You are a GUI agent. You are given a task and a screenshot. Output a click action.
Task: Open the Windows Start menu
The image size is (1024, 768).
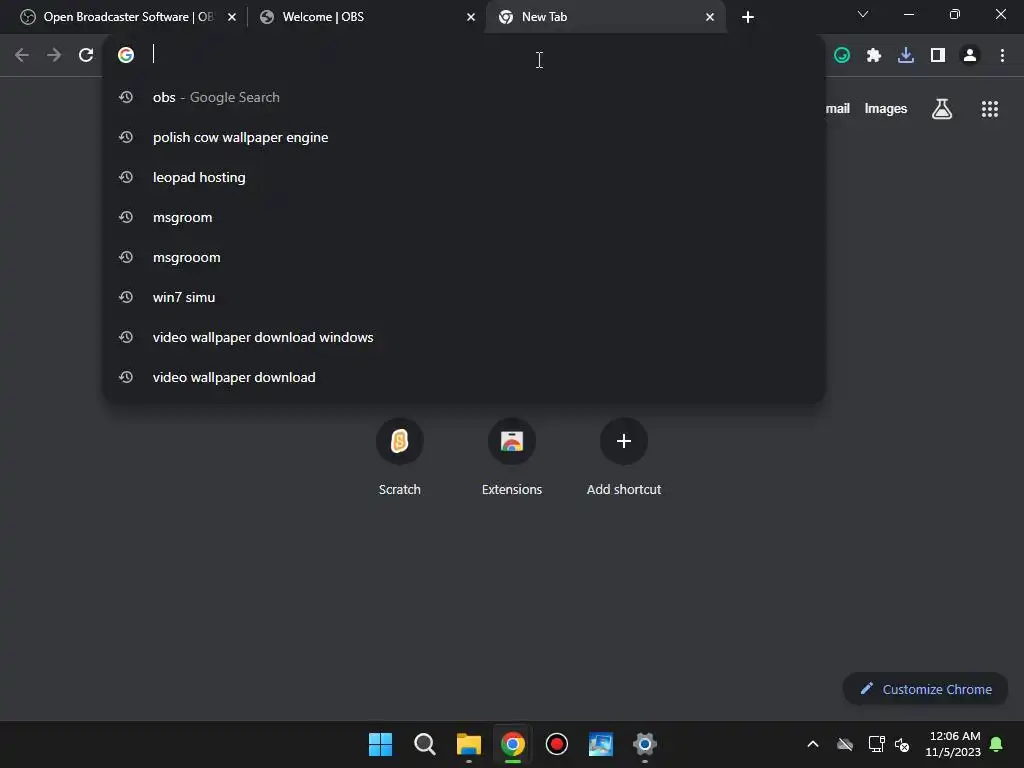[381, 744]
